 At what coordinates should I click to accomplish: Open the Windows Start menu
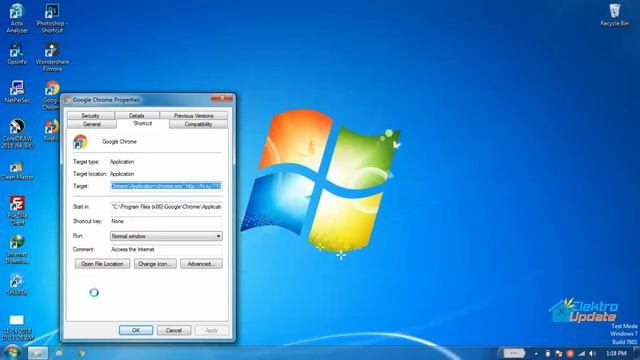[12, 352]
